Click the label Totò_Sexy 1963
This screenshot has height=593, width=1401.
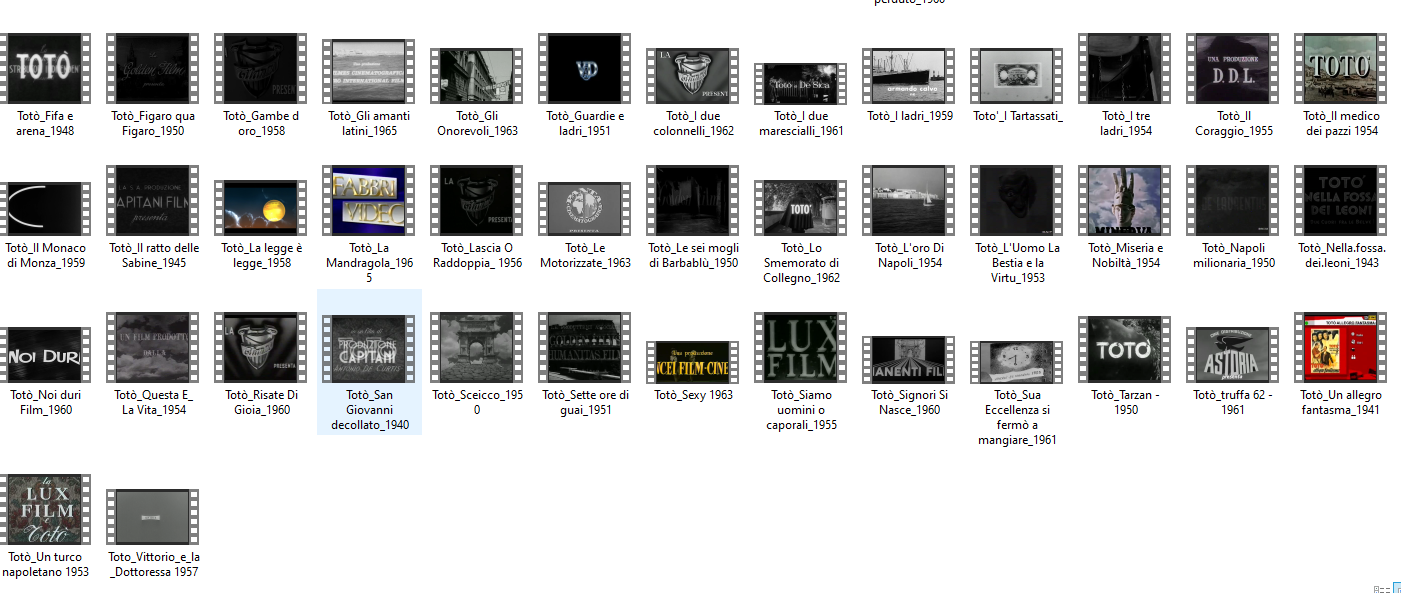tap(693, 395)
